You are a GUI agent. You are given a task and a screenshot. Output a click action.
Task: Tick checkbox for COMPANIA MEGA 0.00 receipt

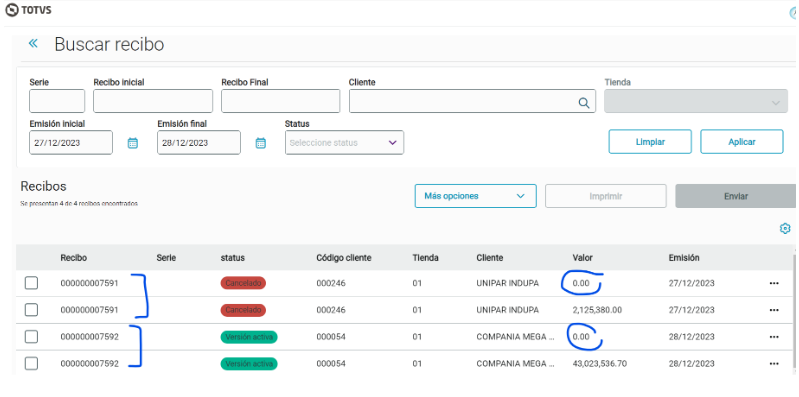point(32,336)
